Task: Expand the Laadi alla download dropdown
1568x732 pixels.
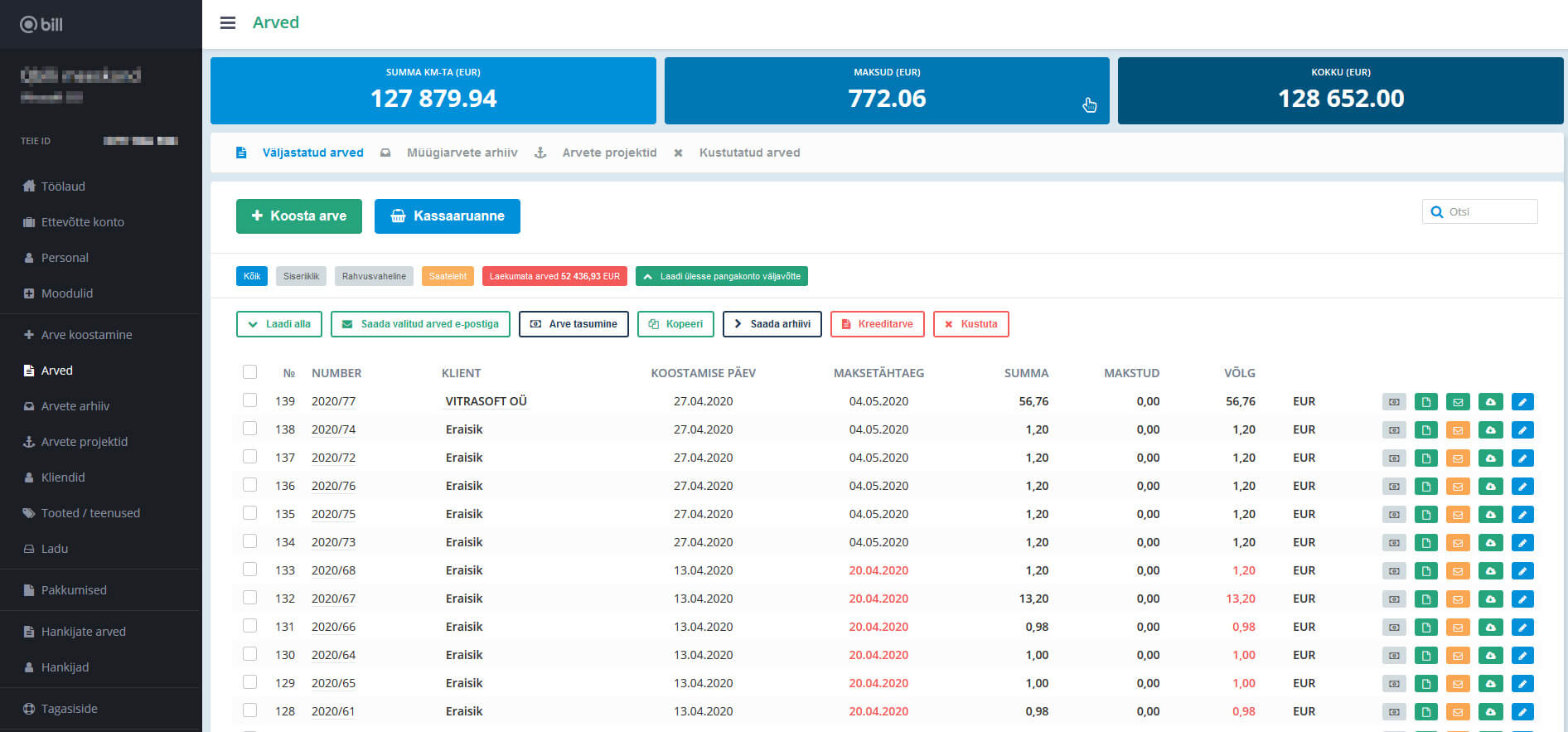Action: click(x=279, y=324)
